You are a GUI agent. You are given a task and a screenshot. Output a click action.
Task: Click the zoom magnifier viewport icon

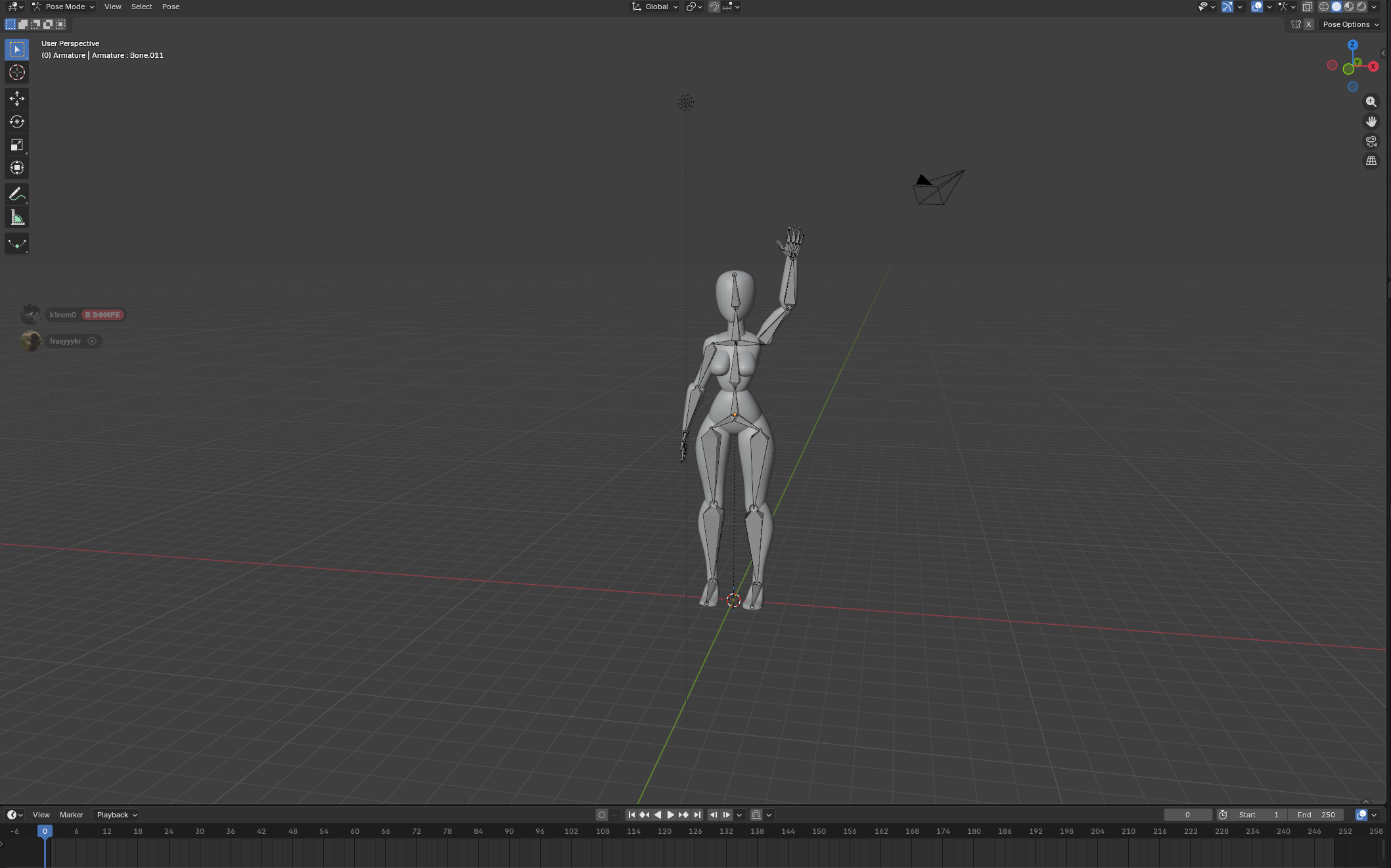1371,102
